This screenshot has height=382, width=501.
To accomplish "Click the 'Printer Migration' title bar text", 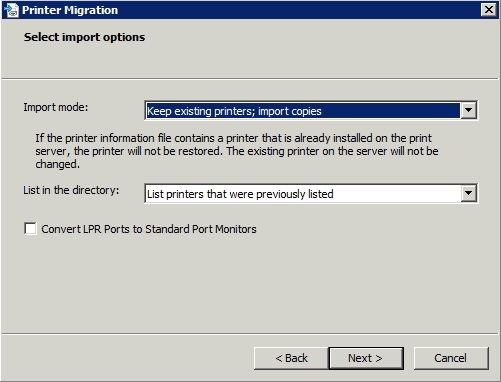I will (70, 10).
